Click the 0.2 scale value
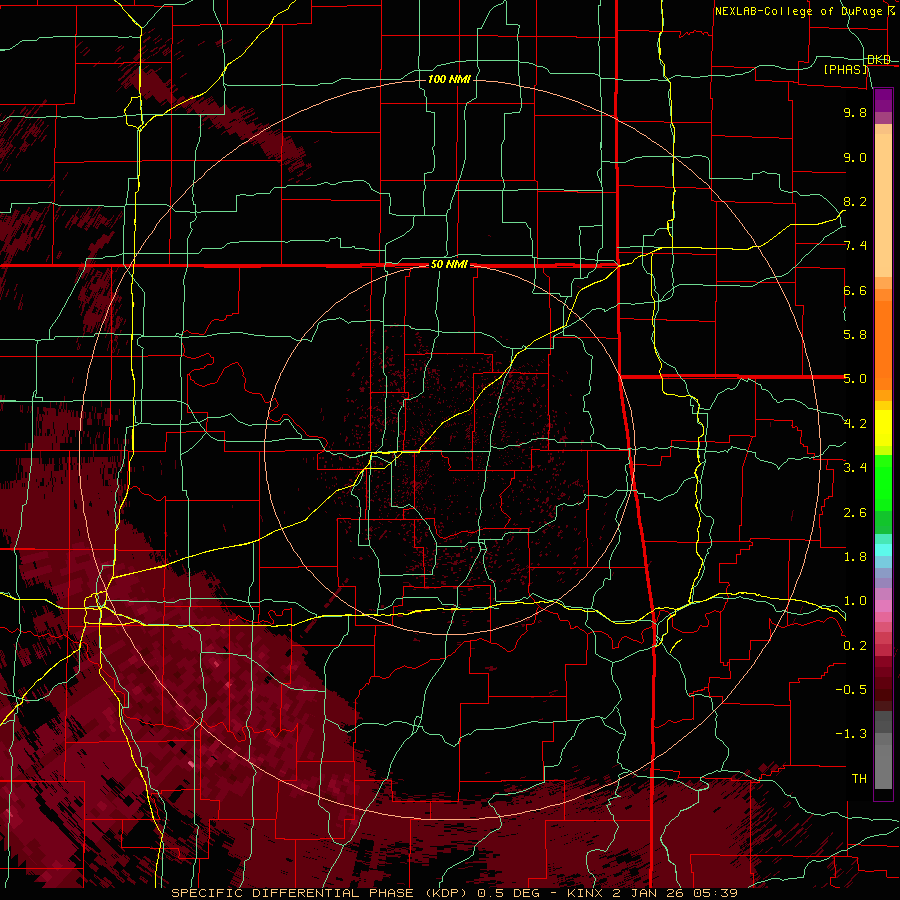This screenshot has height=900, width=900. 855,646
